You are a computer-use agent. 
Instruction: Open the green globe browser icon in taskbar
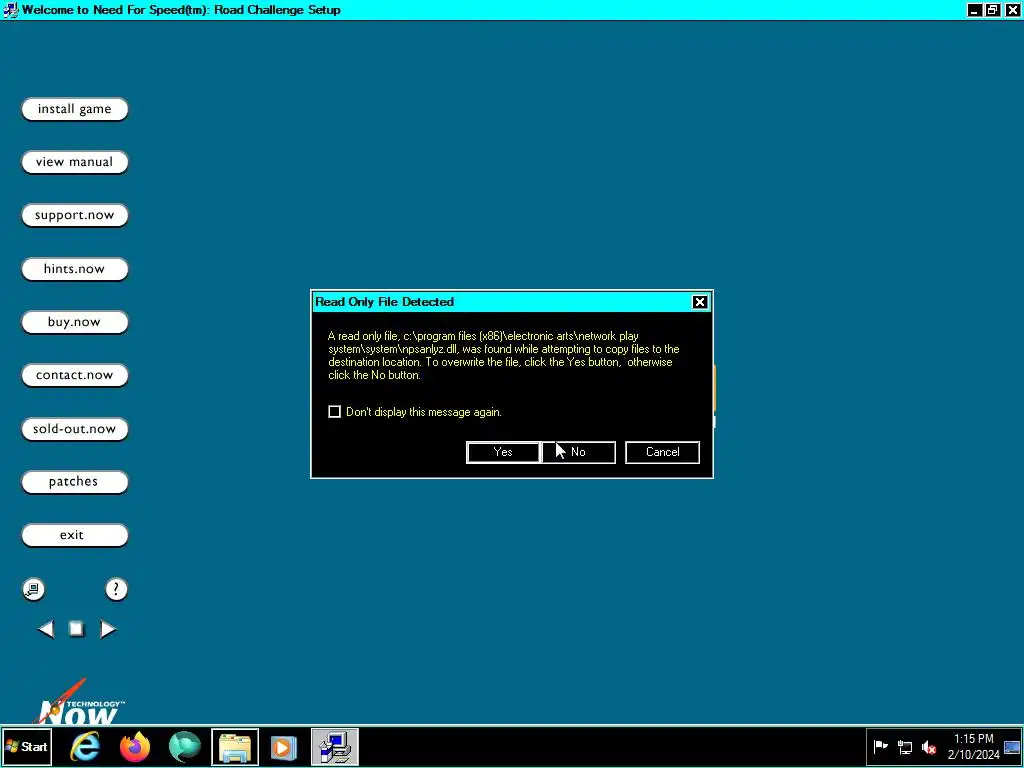pyautogui.click(x=185, y=746)
